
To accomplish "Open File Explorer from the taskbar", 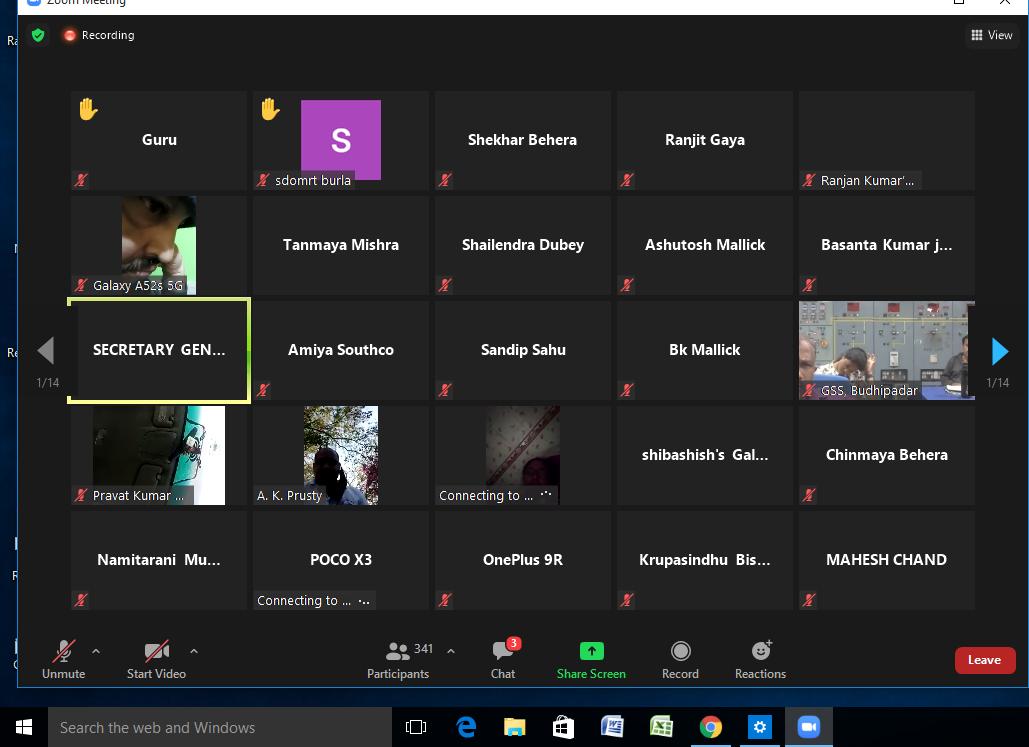I will point(514,727).
